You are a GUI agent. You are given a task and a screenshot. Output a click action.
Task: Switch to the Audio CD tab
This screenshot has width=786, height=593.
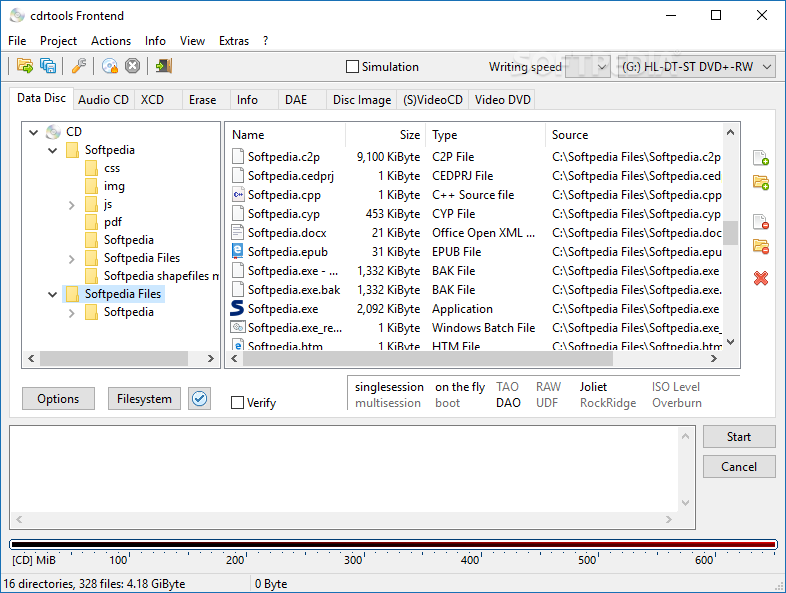coord(103,100)
